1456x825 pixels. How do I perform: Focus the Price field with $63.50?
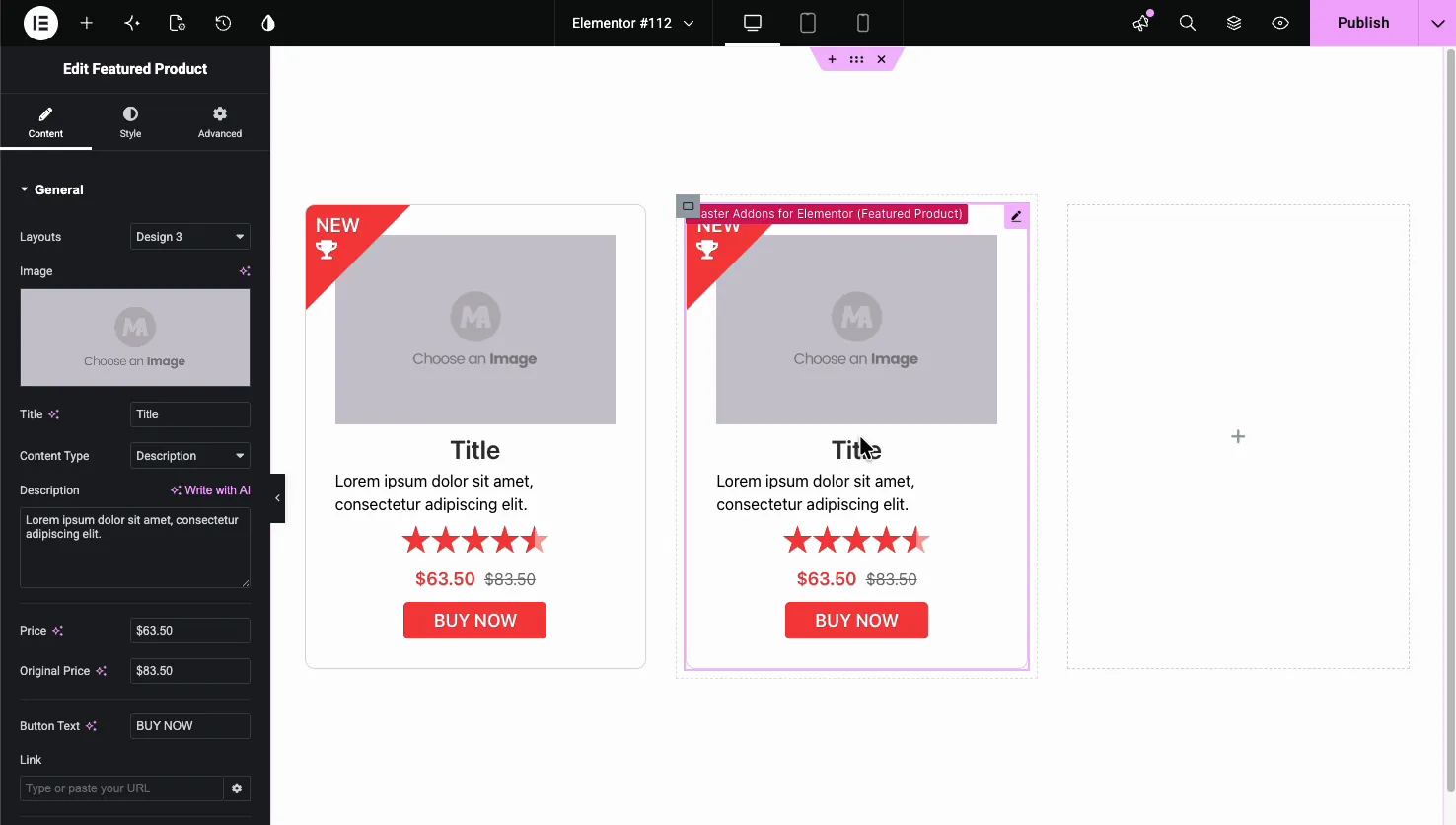pyautogui.click(x=190, y=631)
